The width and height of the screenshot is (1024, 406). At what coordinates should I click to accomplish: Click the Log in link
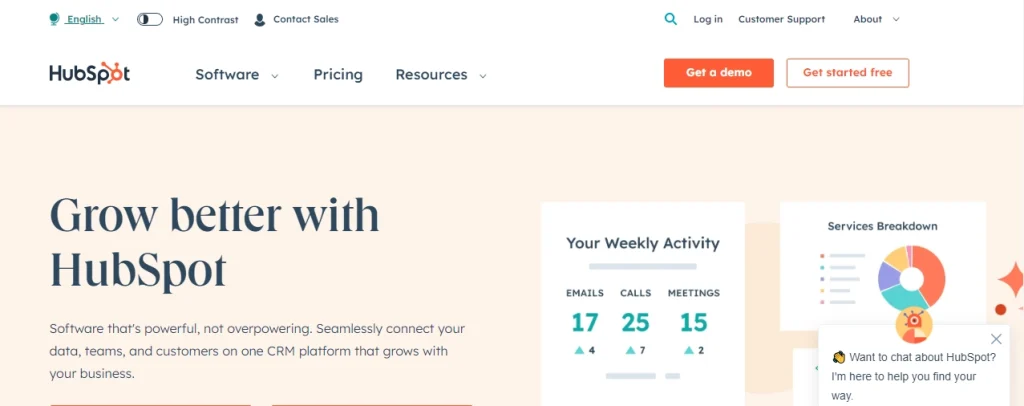point(708,19)
